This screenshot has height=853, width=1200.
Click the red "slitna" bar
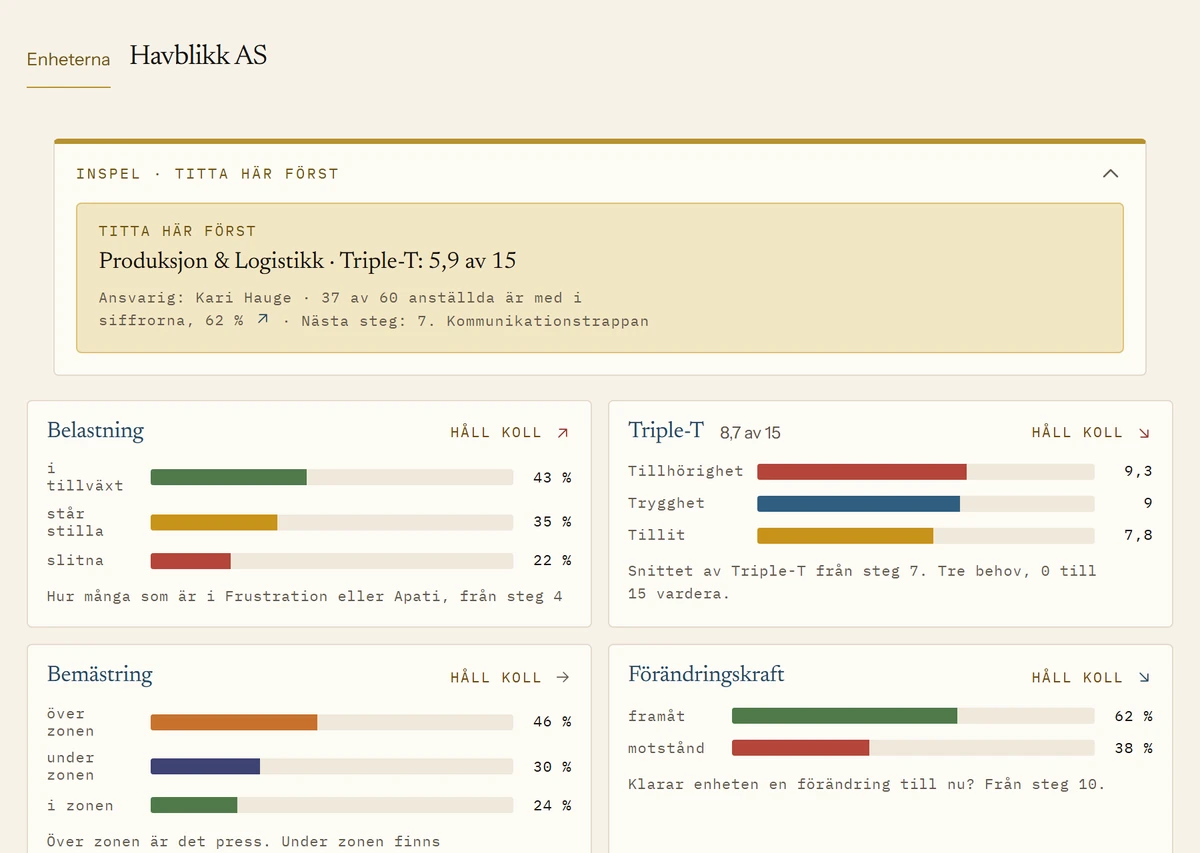191,561
